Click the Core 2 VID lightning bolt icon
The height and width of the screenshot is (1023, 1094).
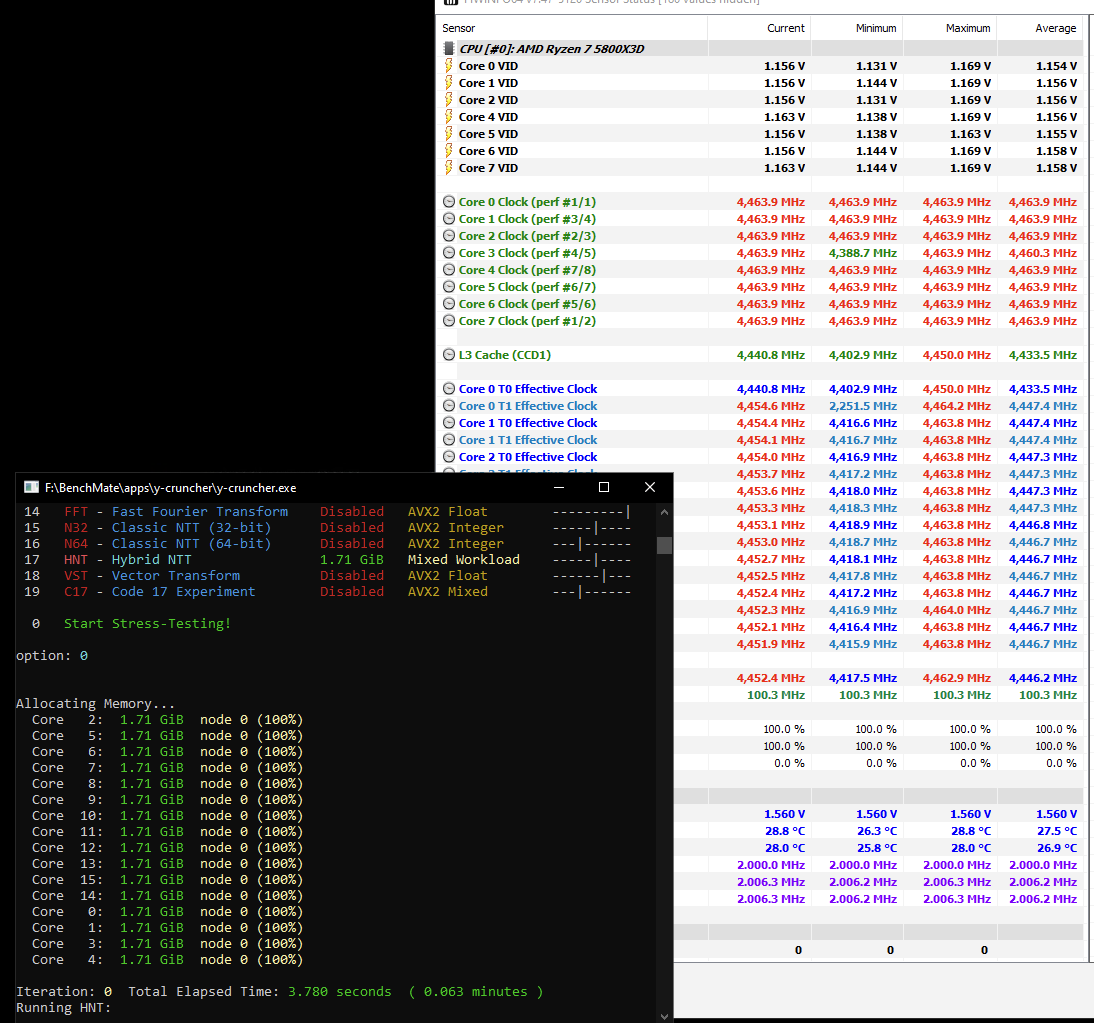(x=449, y=100)
